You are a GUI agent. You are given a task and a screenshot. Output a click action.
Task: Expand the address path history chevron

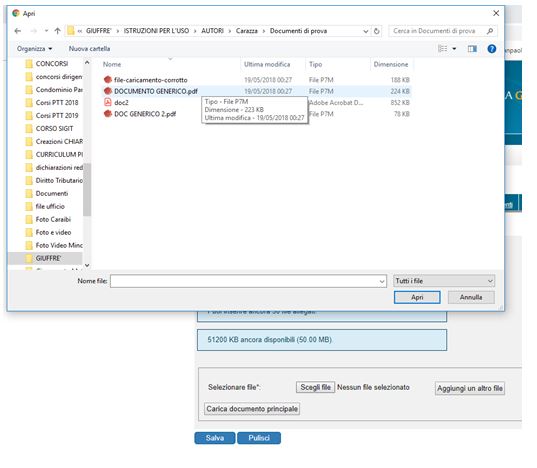(365, 31)
